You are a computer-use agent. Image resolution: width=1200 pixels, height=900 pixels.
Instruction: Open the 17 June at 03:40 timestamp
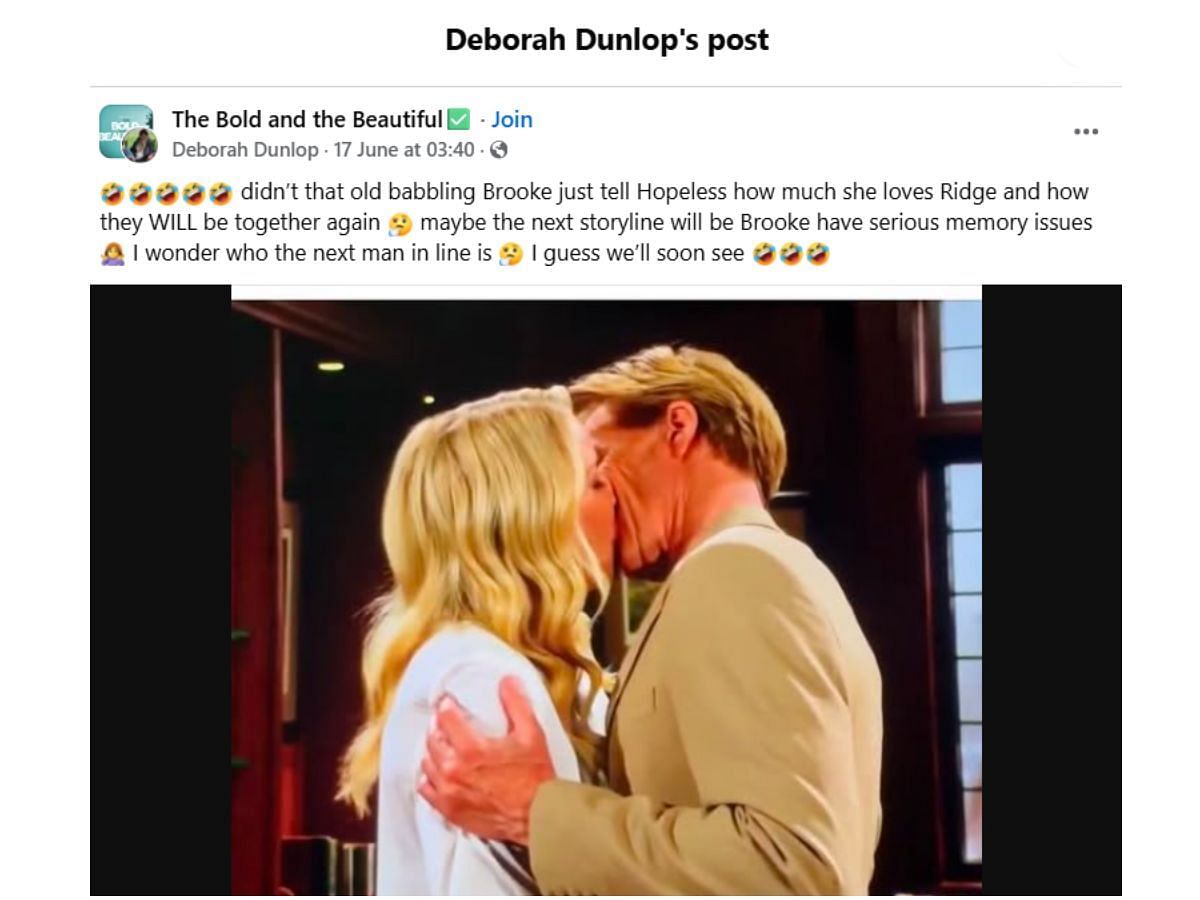(x=404, y=150)
